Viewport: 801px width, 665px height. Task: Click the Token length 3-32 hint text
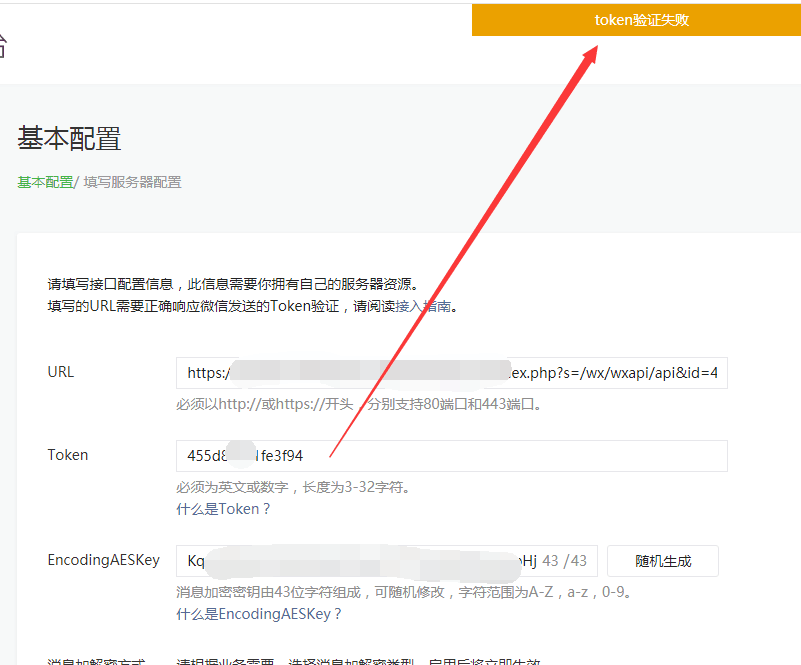293,488
